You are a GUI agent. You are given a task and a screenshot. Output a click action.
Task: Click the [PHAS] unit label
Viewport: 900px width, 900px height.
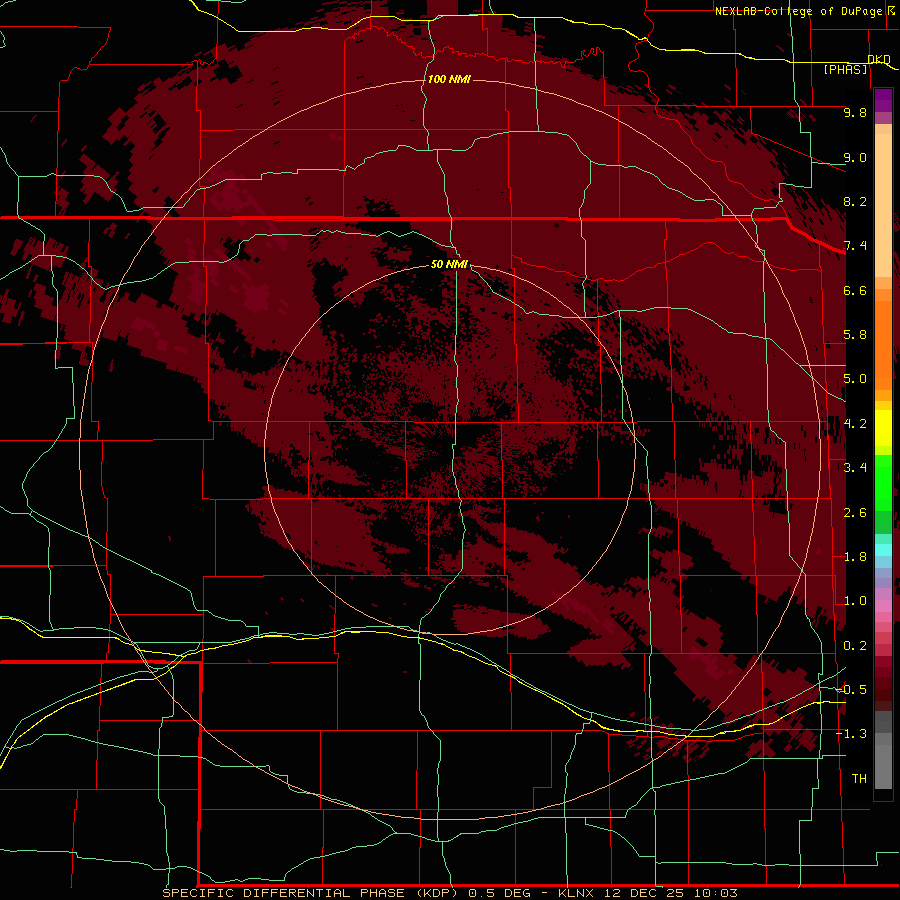click(845, 69)
